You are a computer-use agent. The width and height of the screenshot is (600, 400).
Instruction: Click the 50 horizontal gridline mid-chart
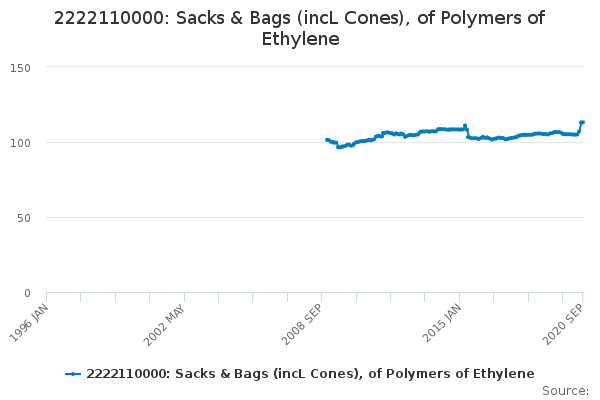click(x=300, y=217)
